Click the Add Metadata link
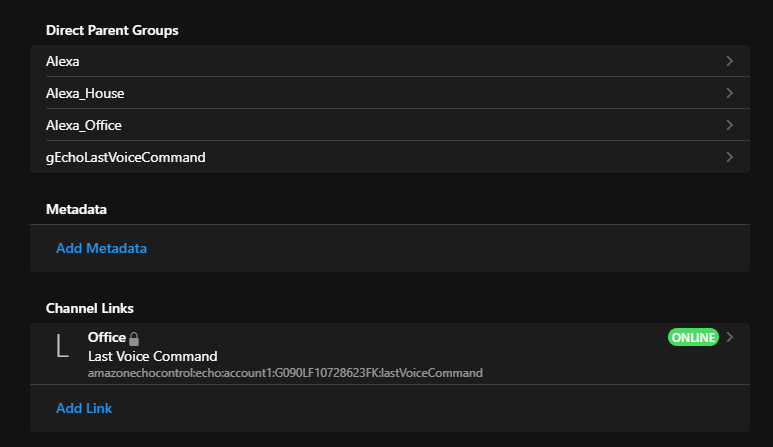The width and height of the screenshot is (773, 447). (101, 248)
